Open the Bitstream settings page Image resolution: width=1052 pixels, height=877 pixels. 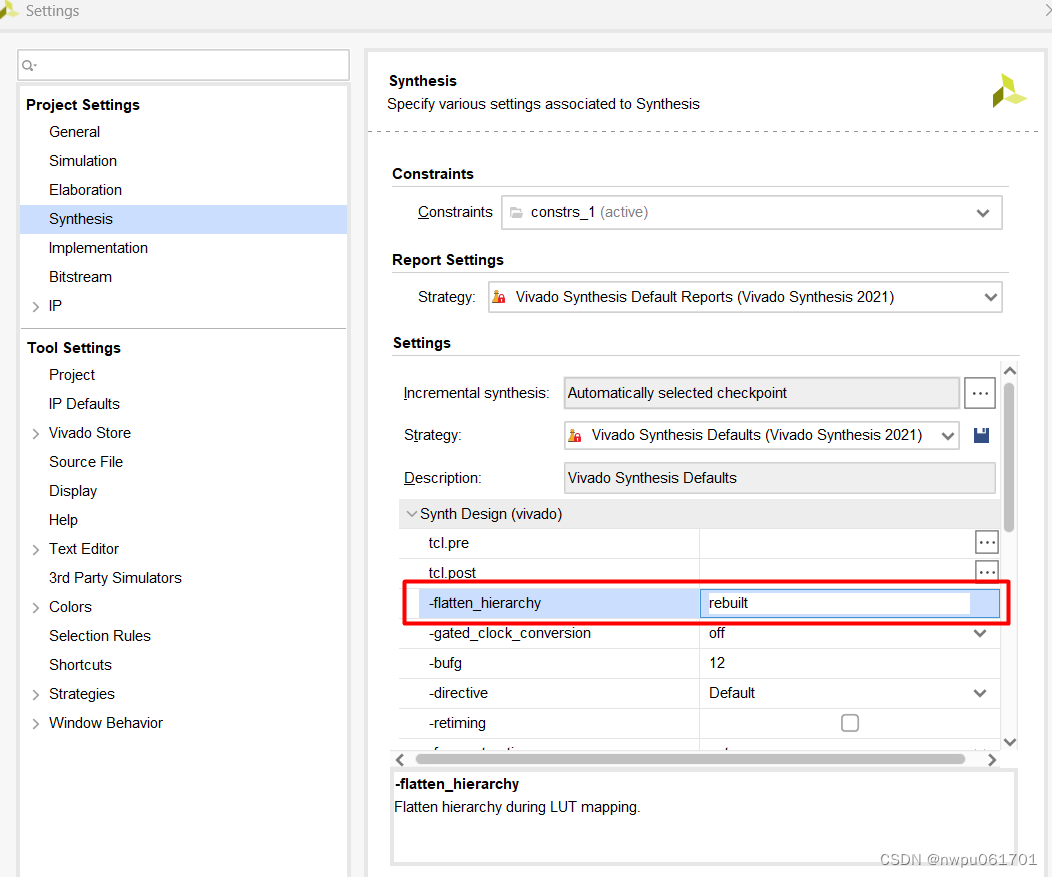coord(80,277)
